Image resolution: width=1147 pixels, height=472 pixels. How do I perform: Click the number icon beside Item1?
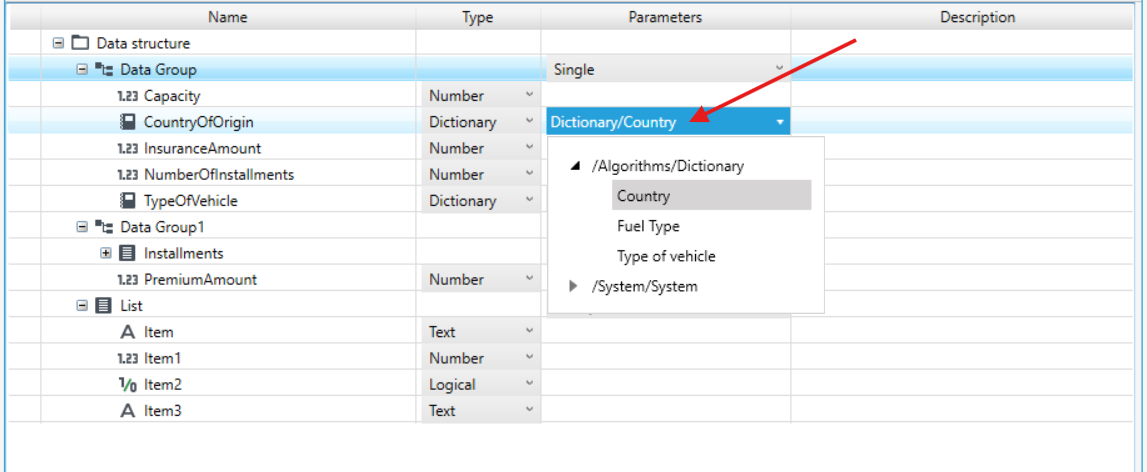127,359
